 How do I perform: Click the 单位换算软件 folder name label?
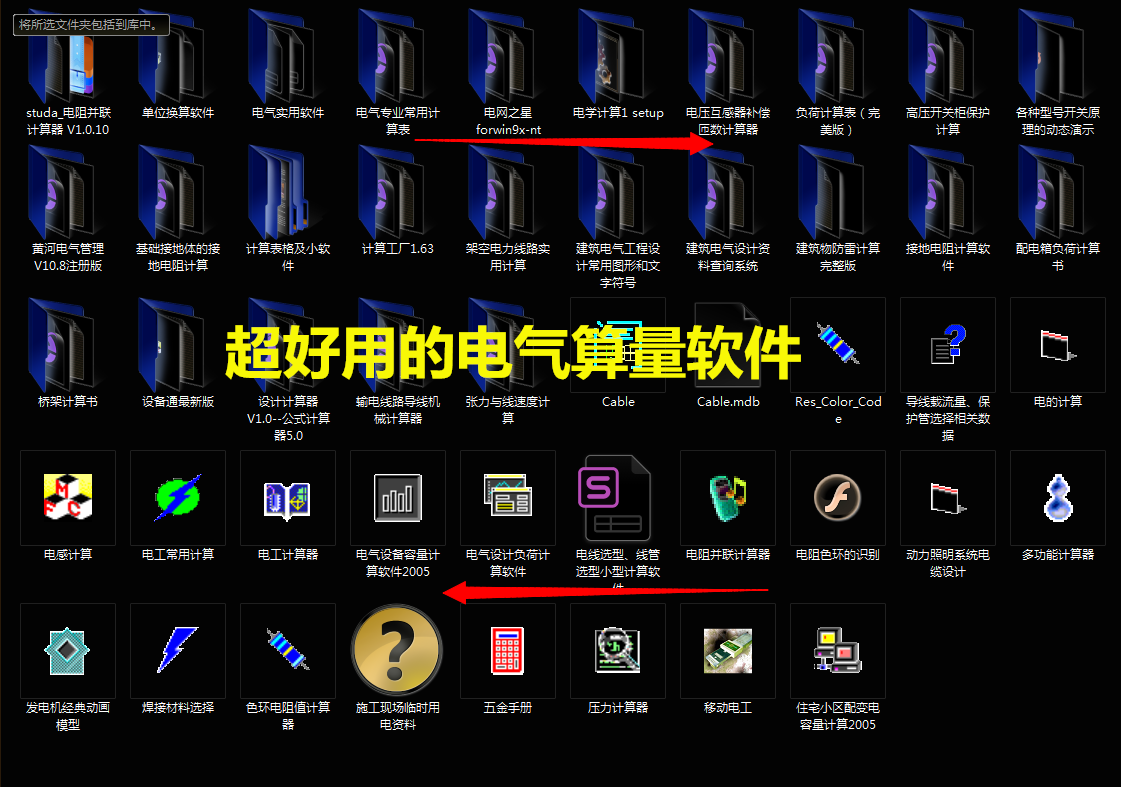(178, 113)
